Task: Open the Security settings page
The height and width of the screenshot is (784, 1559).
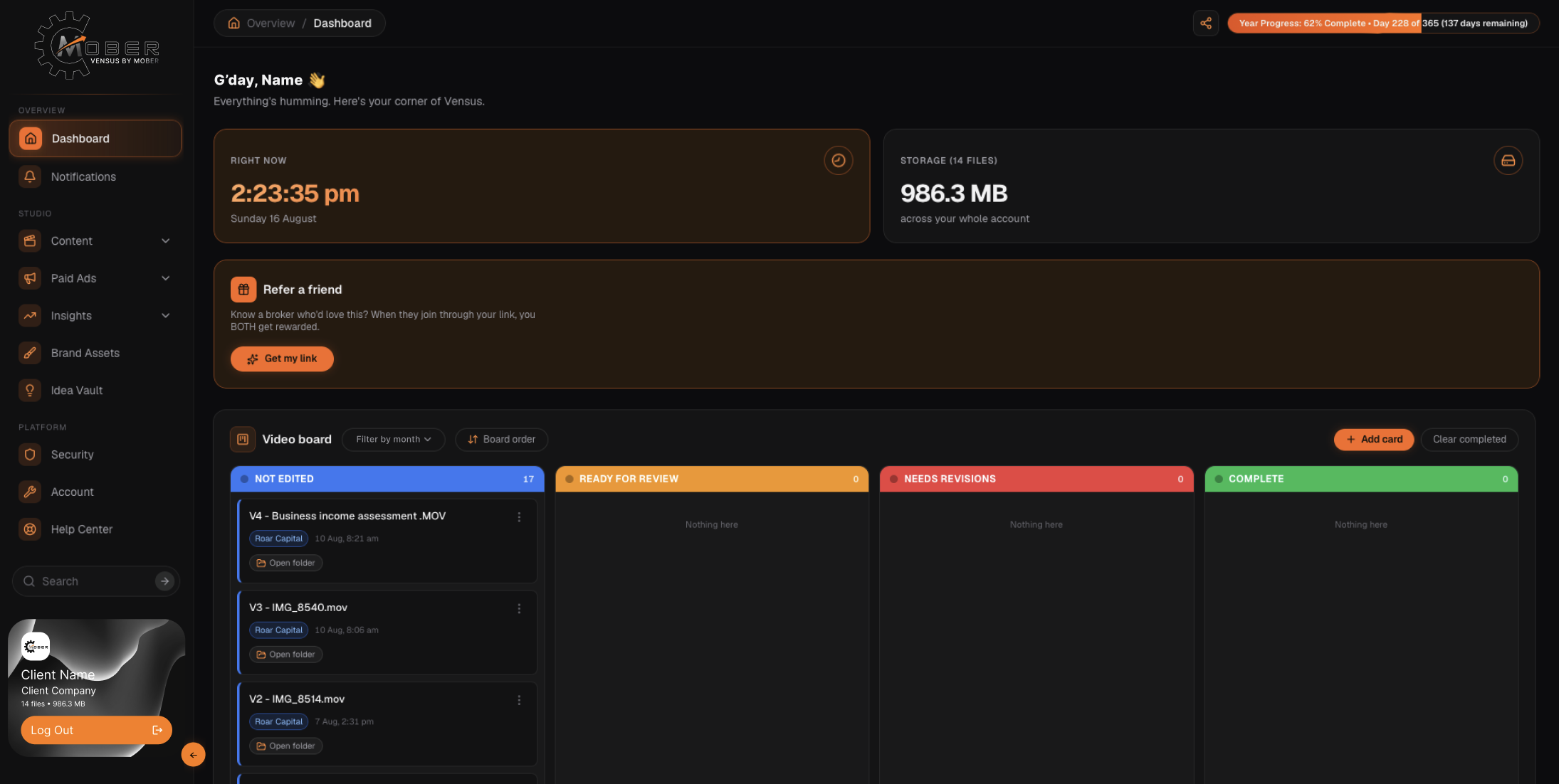Action: point(95,455)
